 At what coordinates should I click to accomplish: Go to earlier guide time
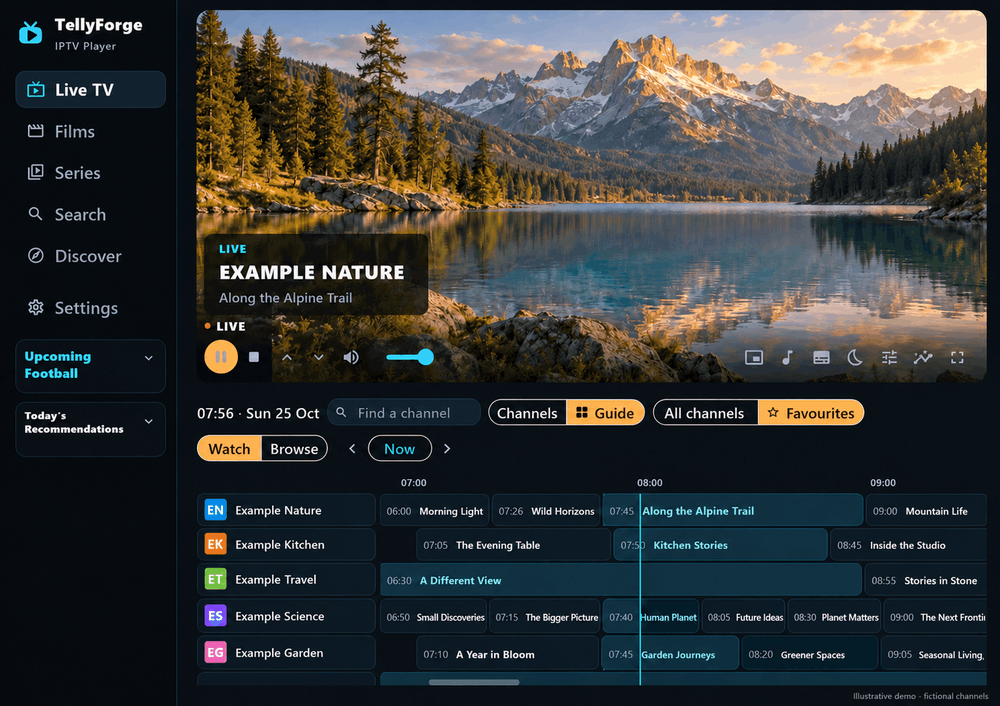(x=352, y=448)
